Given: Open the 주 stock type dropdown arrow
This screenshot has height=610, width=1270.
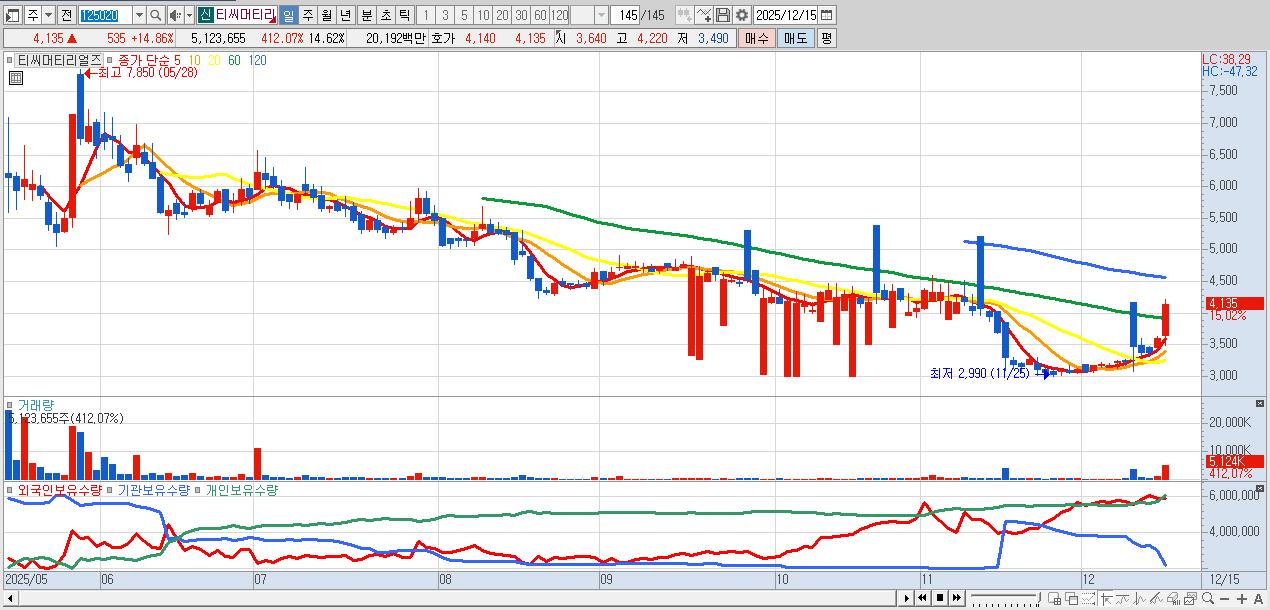Looking at the screenshot, I should (x=48, y=15).
